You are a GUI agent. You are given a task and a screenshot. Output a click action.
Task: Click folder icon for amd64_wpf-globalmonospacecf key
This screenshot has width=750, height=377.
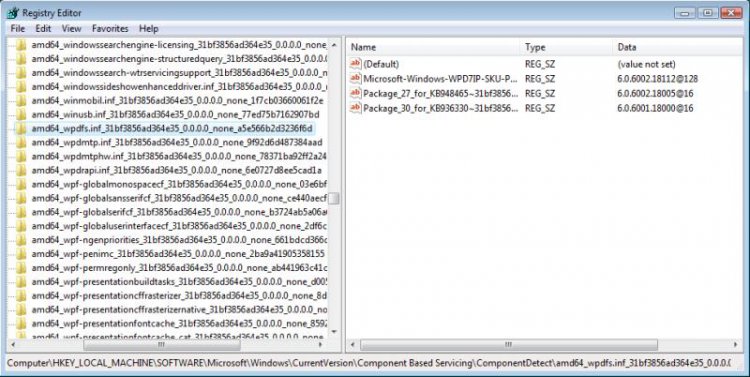[21, 184]
